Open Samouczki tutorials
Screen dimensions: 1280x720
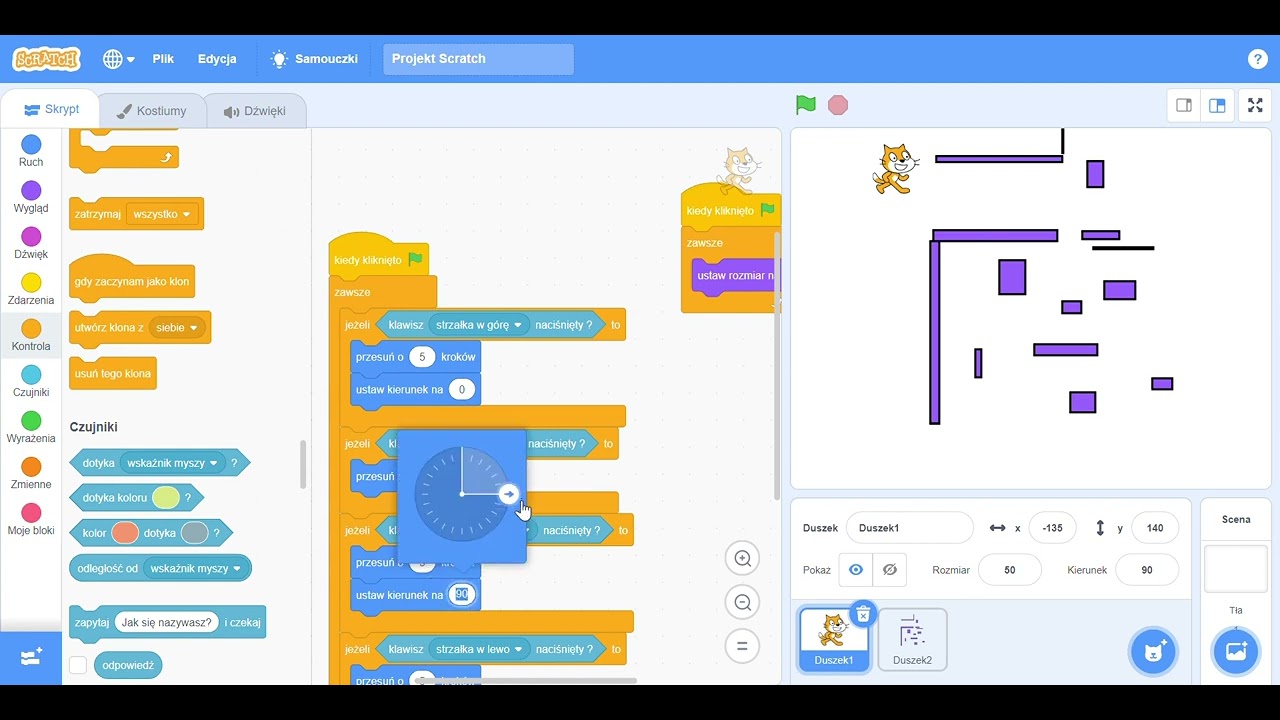pyautogui.click(x=315, y=59)
